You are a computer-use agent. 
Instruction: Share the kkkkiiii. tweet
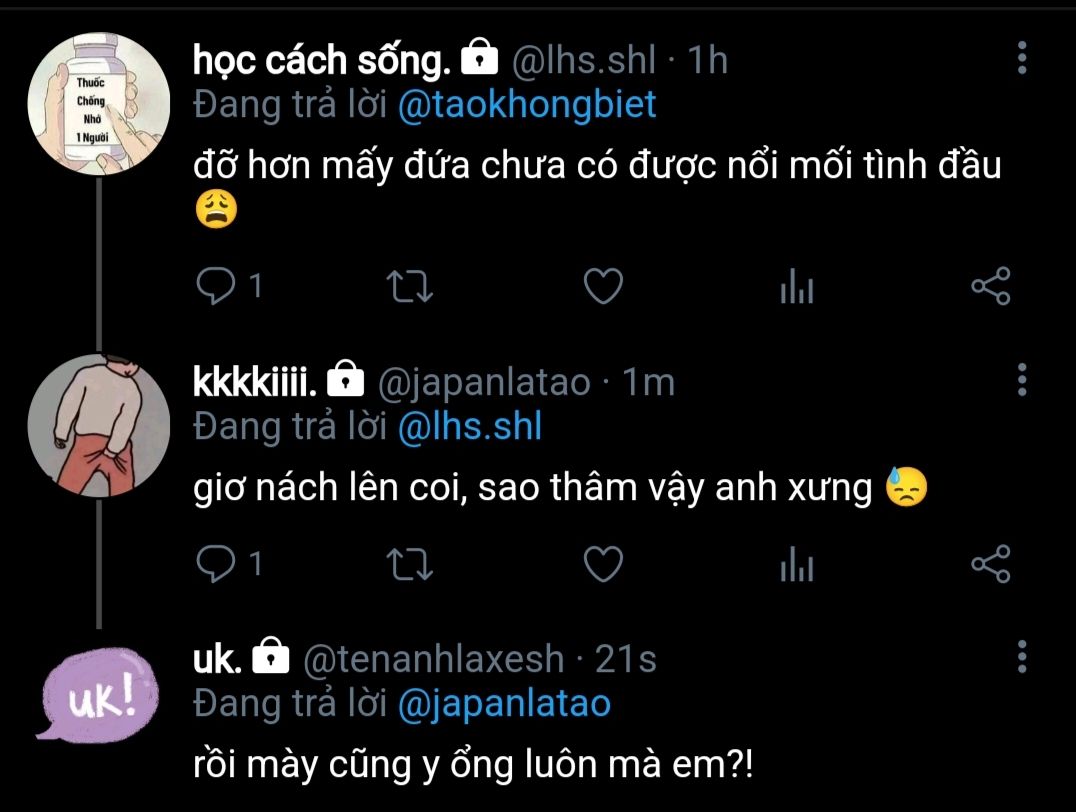pyautogui.click(x=991, y=565)
